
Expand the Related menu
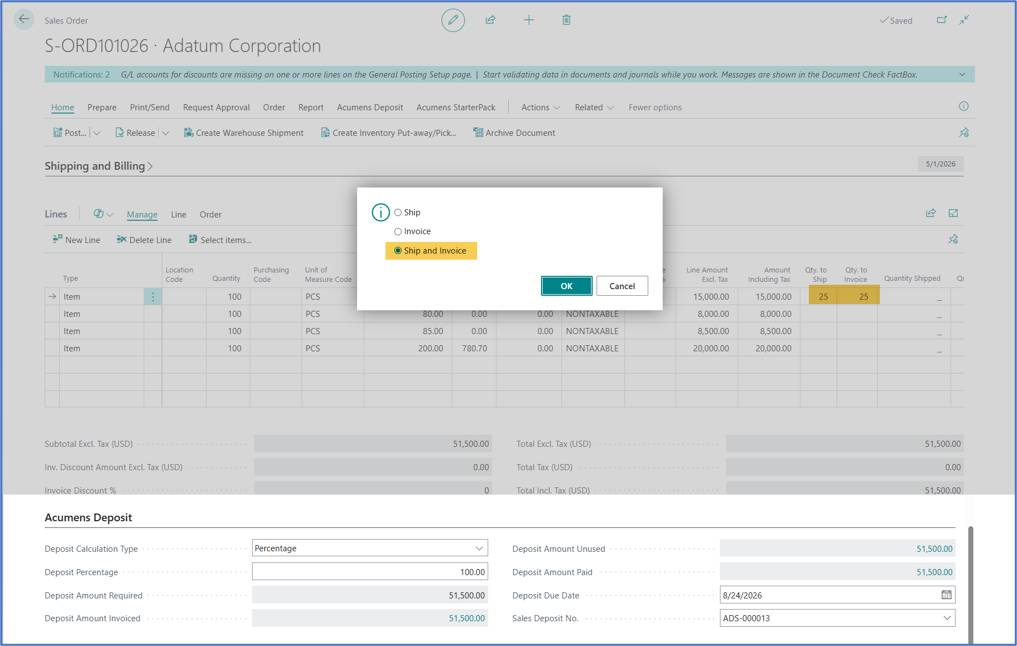click(x=594, y=107)
